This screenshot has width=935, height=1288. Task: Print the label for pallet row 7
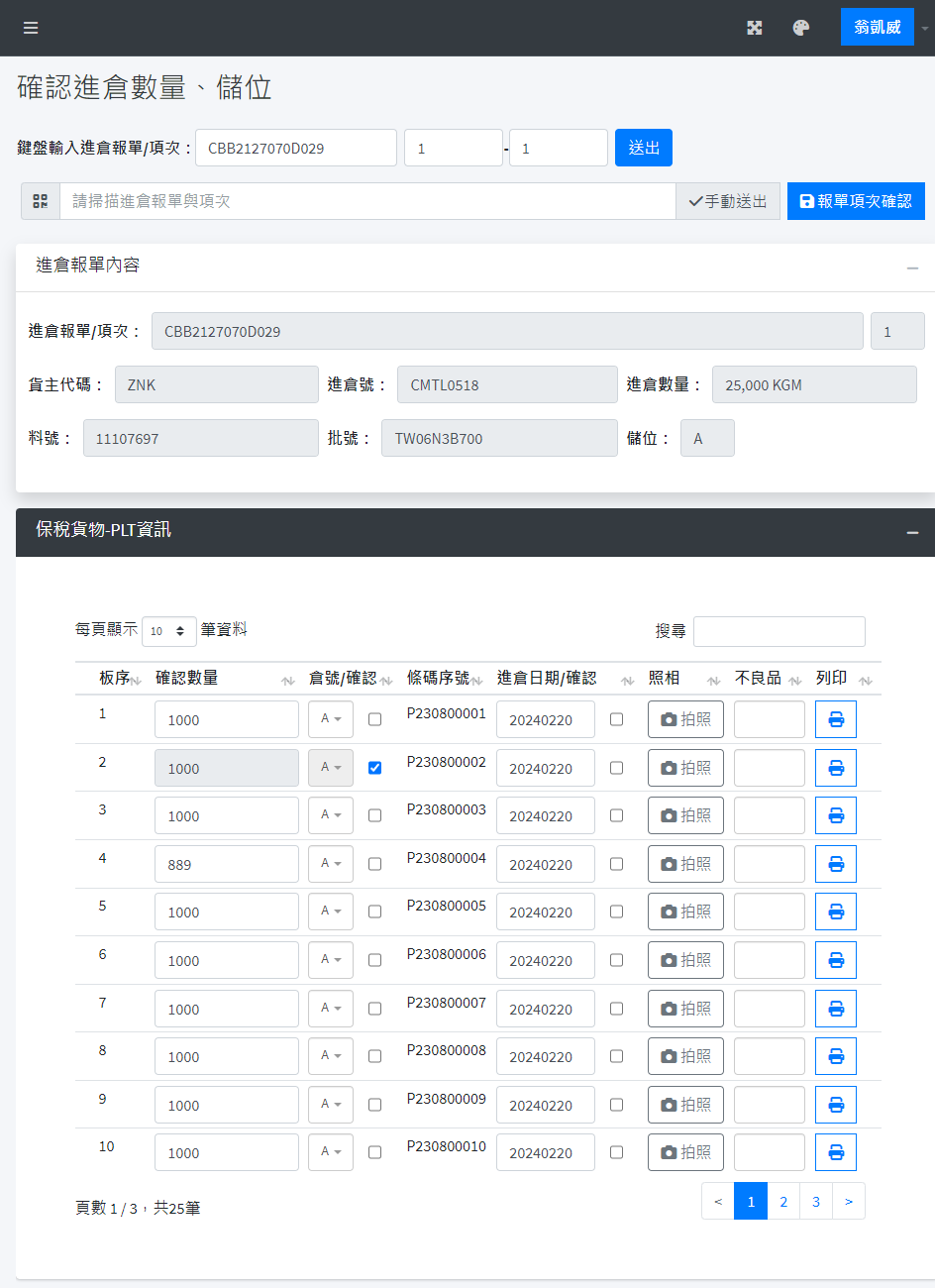click(836, 1009)
